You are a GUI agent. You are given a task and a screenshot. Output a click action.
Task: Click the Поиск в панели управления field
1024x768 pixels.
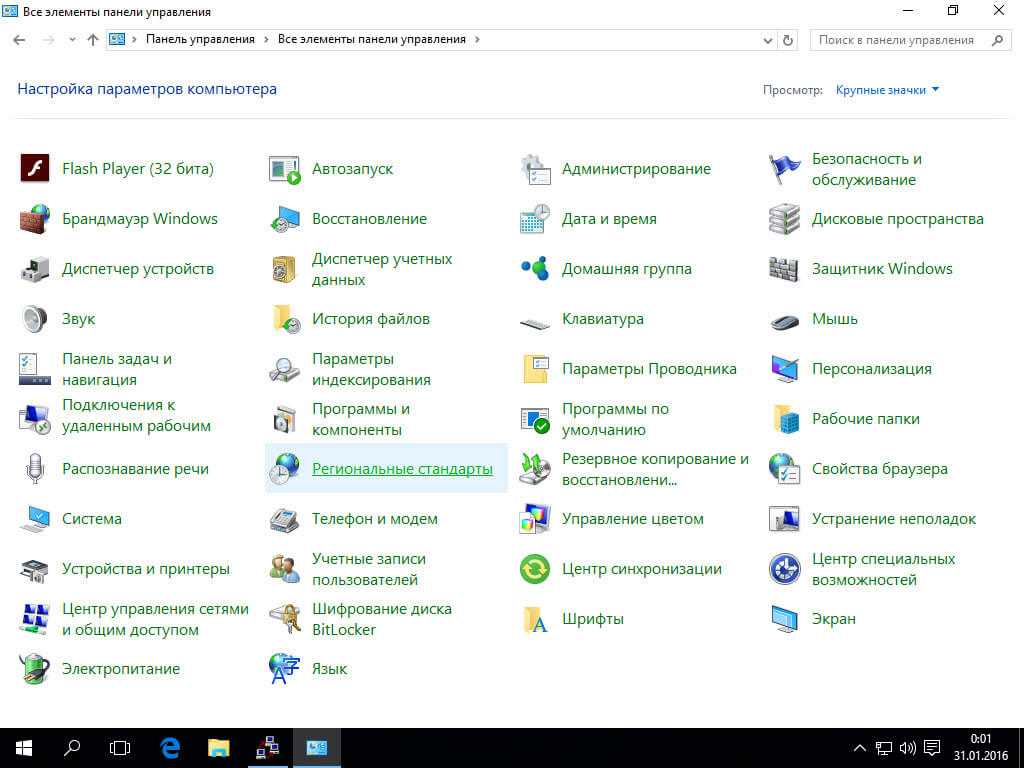[896, 40]
